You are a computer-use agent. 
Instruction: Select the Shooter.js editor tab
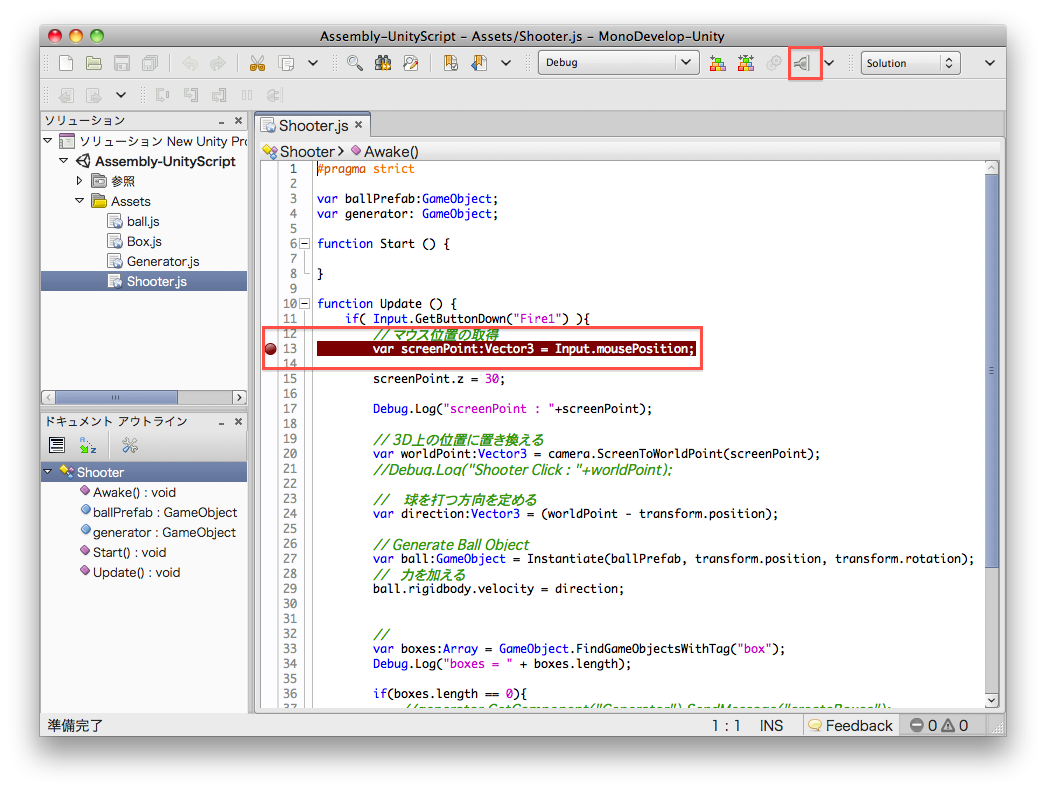(314, 125)
